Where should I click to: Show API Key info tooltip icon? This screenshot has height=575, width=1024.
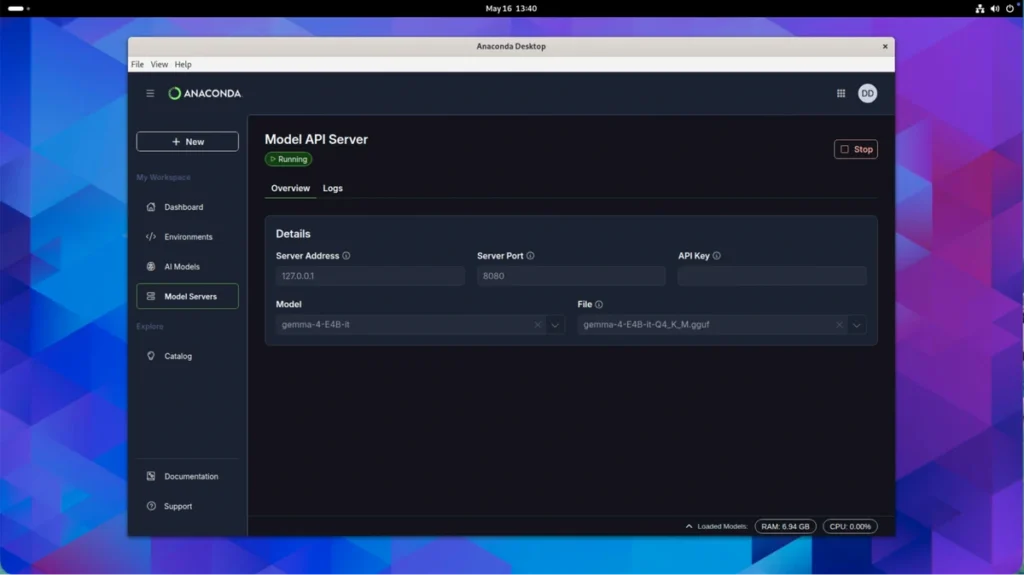pos(716,256)
